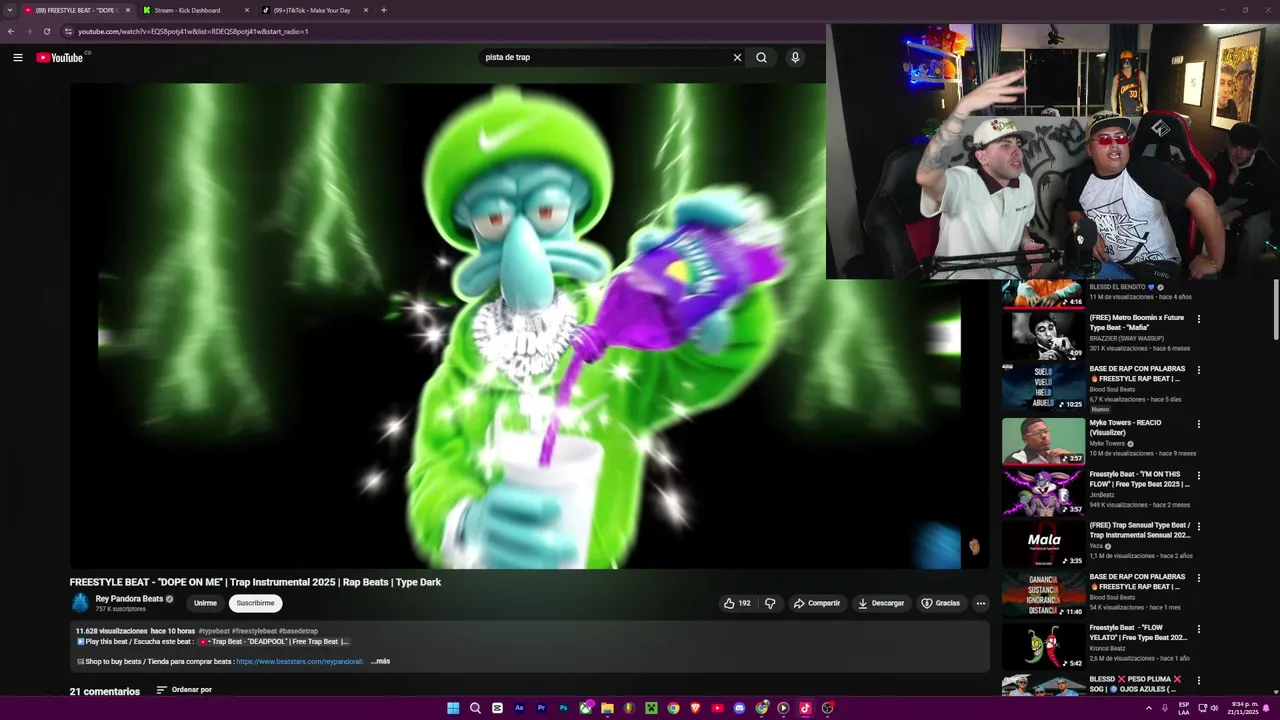
Task: Open TikTok app in the taskbar
Action: click(805, 708)
